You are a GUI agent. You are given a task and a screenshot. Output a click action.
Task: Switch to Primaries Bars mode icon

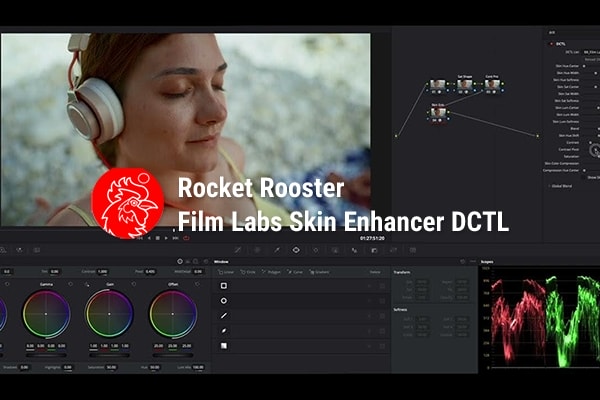click(x=188, y=261)
